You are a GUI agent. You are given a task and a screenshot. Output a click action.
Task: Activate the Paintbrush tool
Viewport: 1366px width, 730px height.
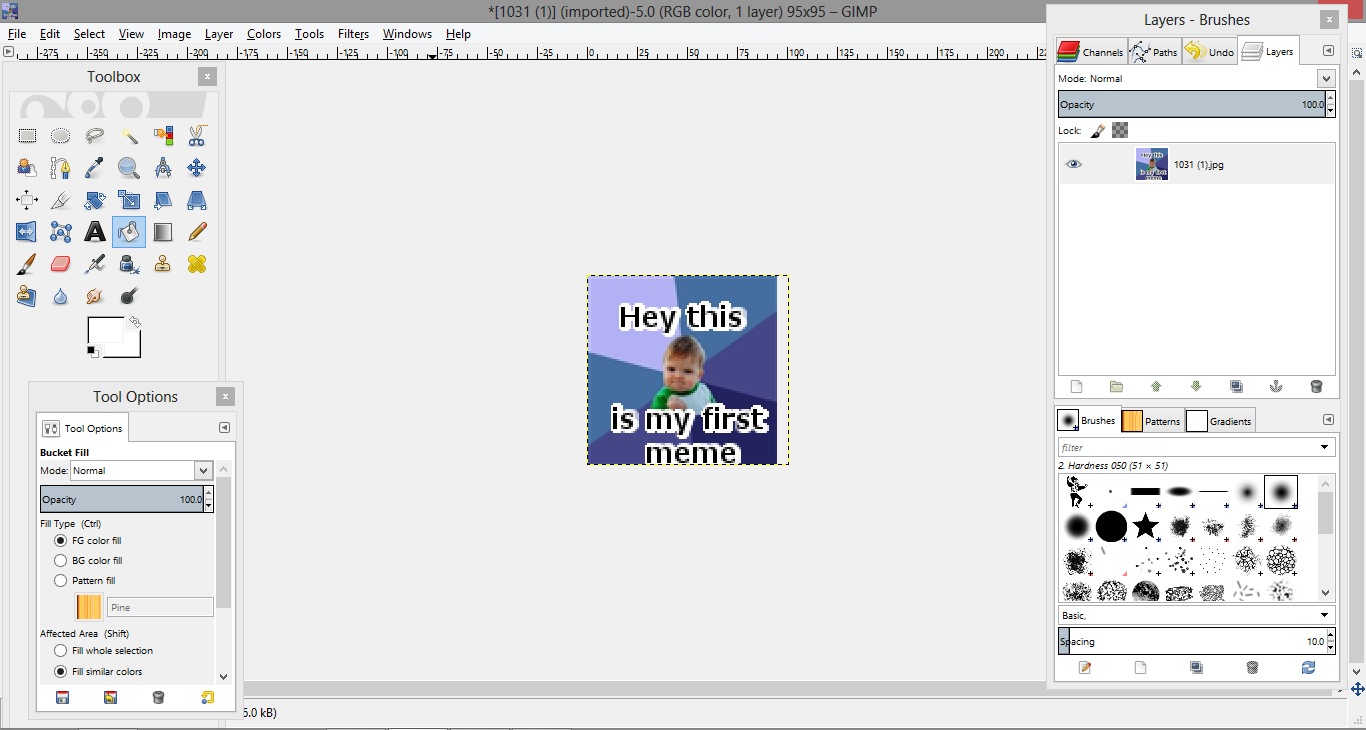27,264
